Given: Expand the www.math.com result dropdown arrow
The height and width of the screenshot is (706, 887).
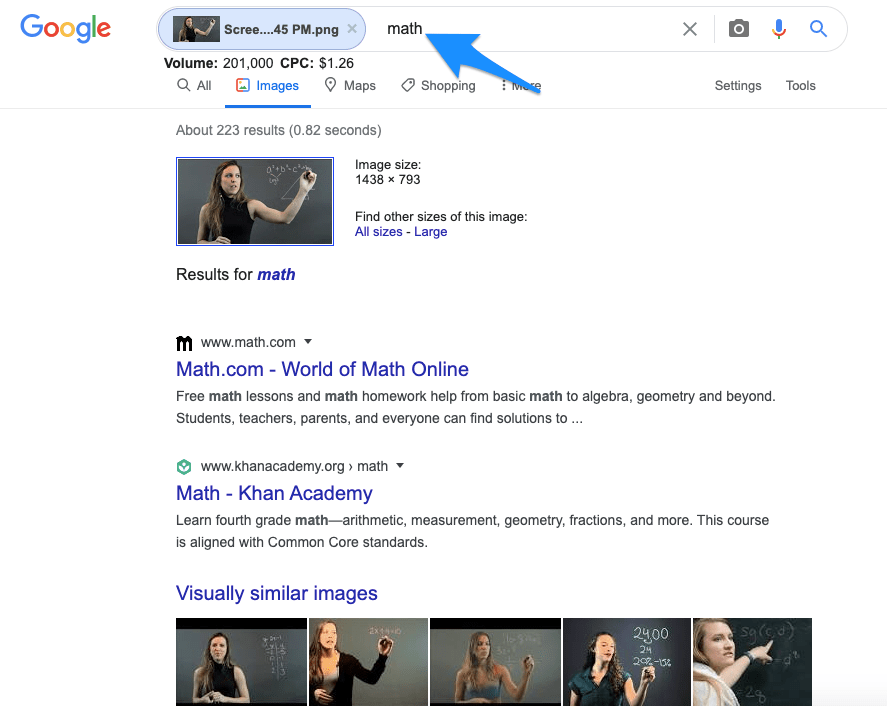Looking at the screenshot, I should pos(308,342).
